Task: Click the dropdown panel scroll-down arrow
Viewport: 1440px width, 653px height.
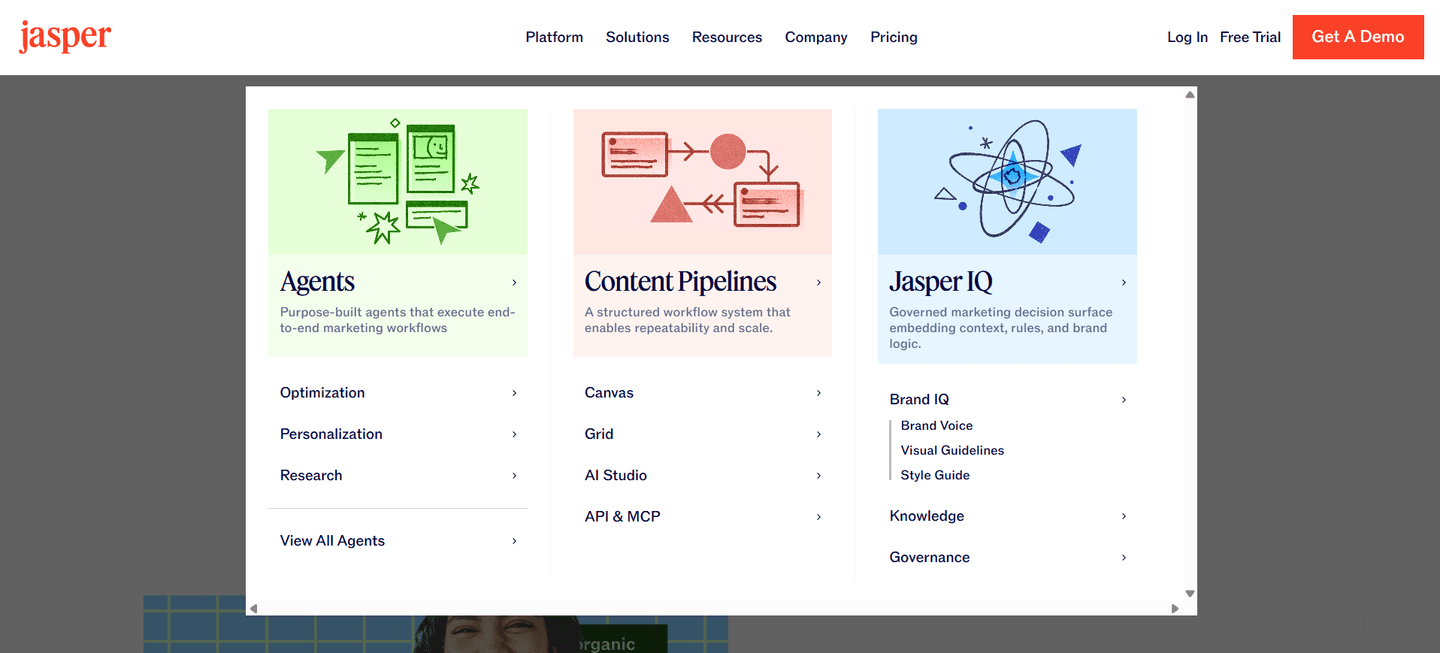Action: pyautogui.click(x=1190, y=594)
